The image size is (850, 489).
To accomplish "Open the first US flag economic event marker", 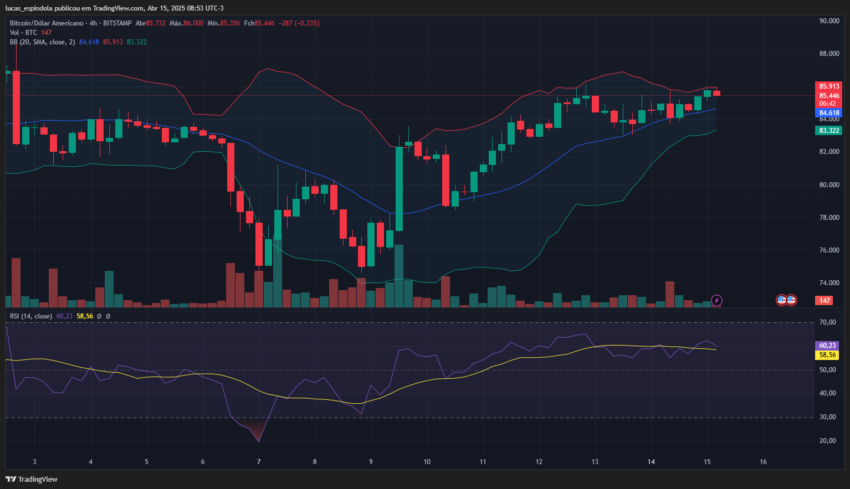I will tap(782, 300).
